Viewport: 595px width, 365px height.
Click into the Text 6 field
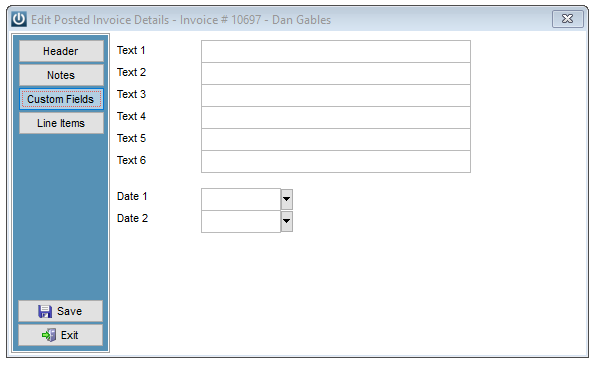tap(336, 161)
